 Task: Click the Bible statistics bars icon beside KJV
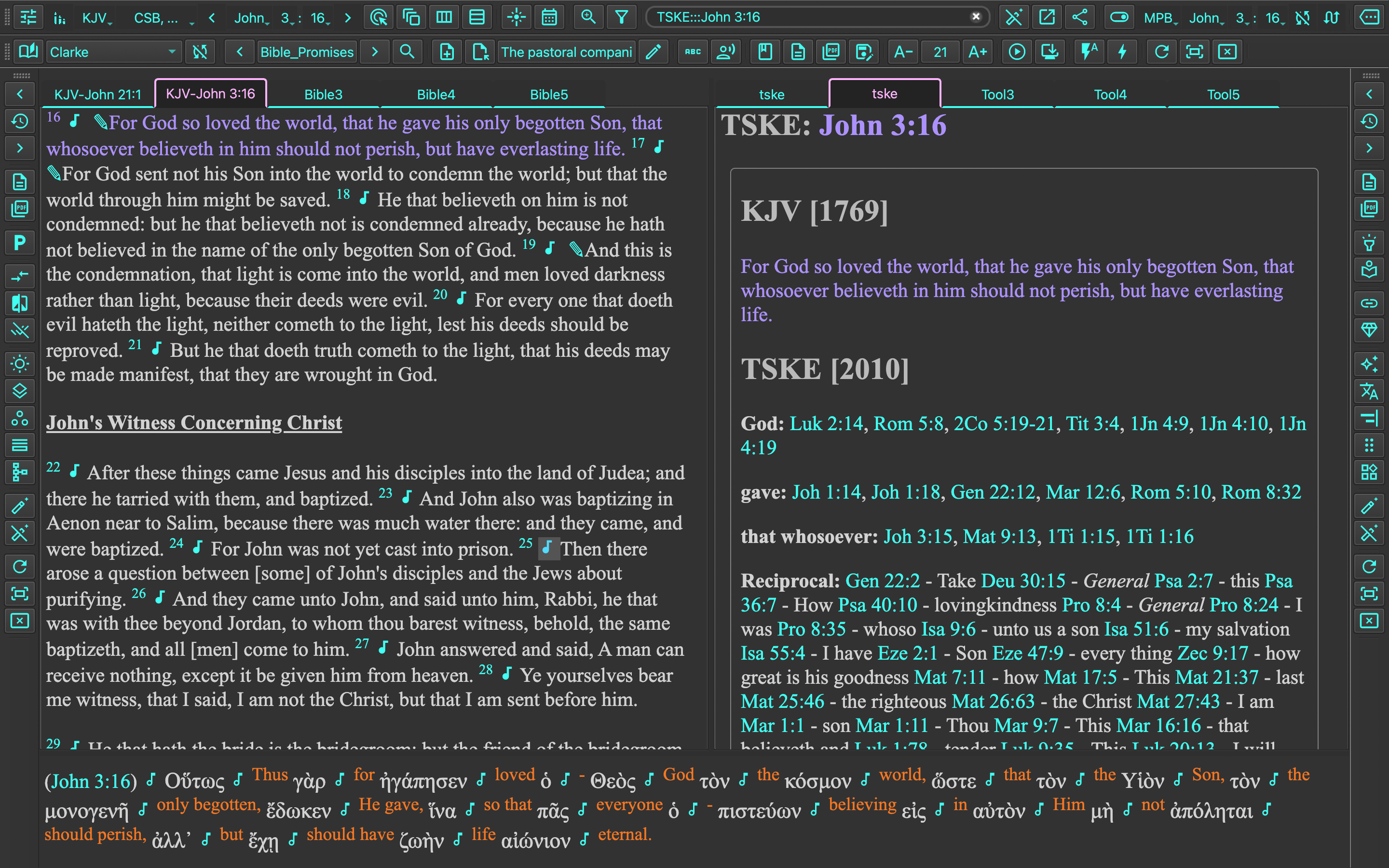[x=60, y=18]
